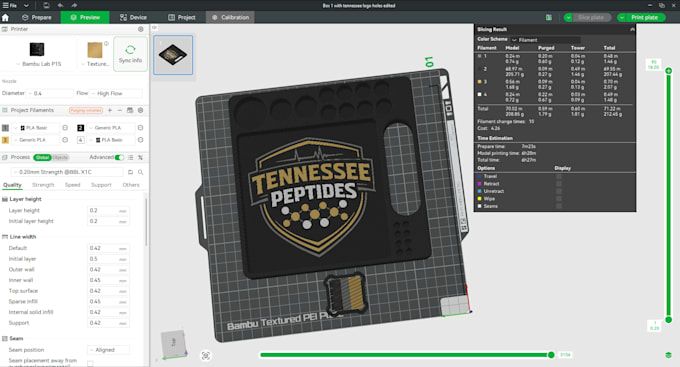Click the zoom-to-fit view icon
Image resolution: width=680 pixels, height=367 pixels.
tap(206, 356)
